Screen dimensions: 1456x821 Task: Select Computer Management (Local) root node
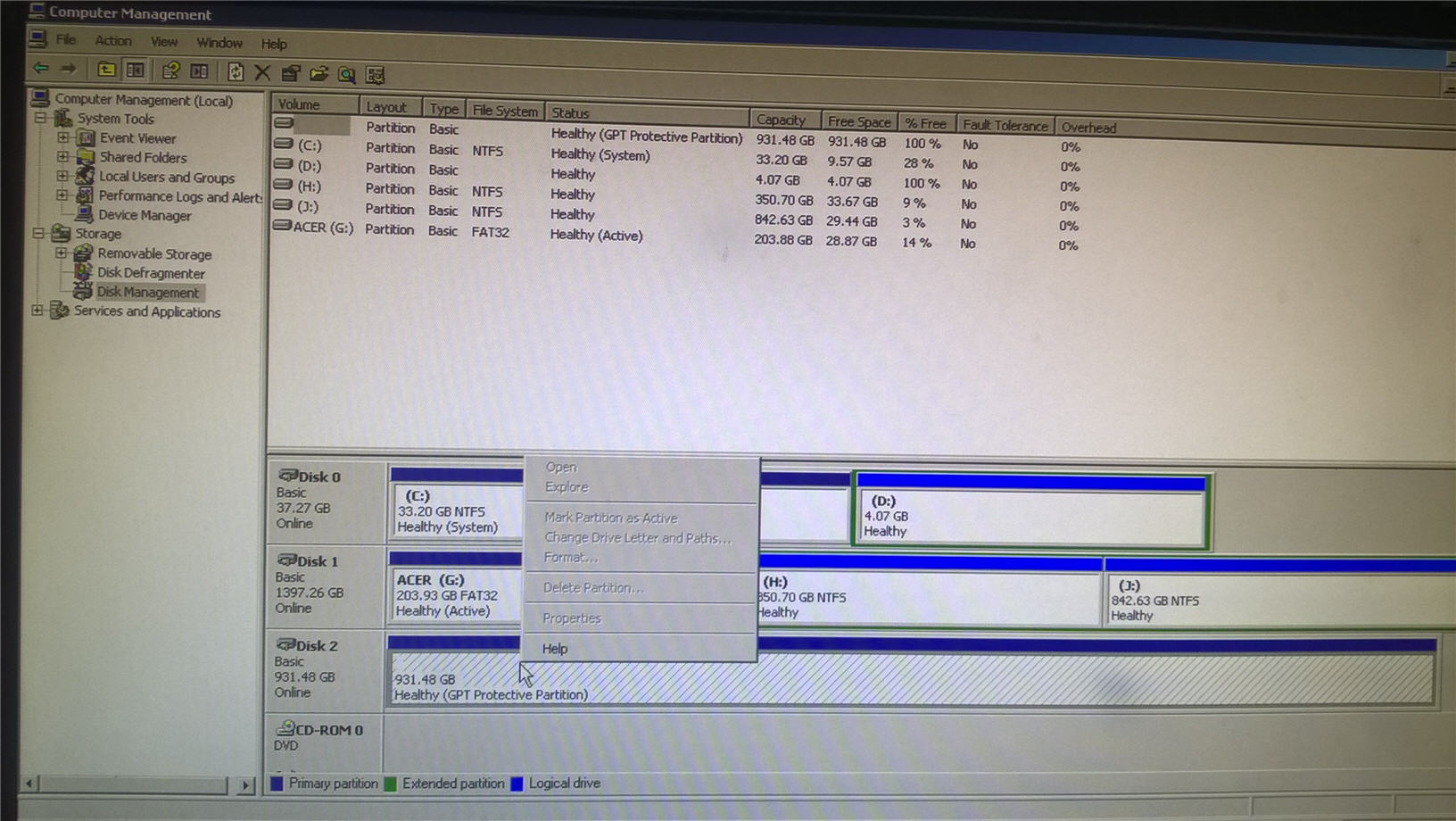(x=144, y=100)
